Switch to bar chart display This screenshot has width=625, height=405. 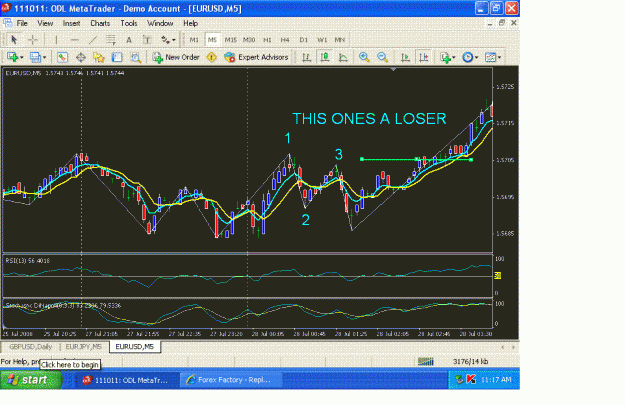pyautogui.click(x=307, y=57)
